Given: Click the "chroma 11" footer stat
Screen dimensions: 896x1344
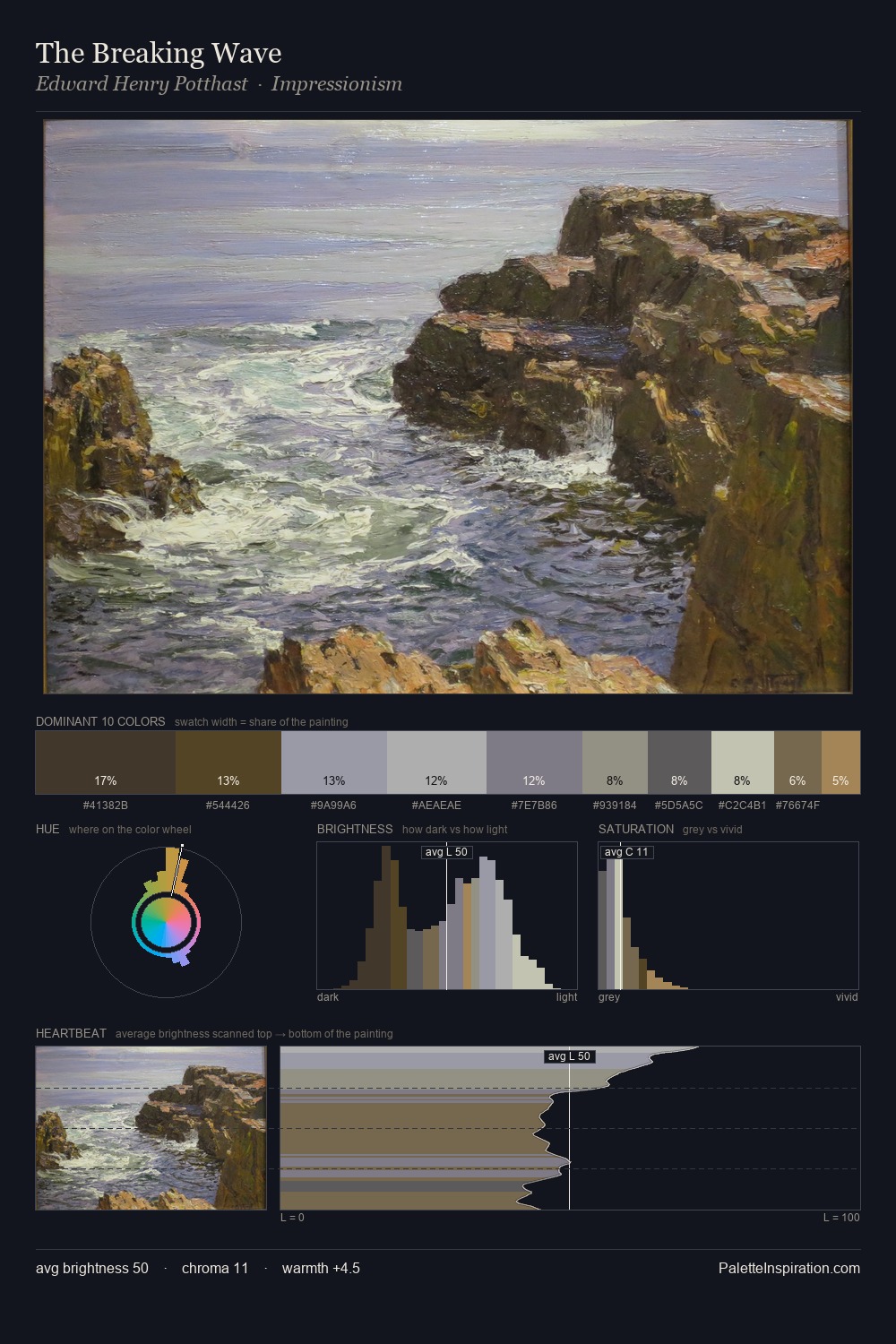Looking at the screenshot, I should 215,1268.
